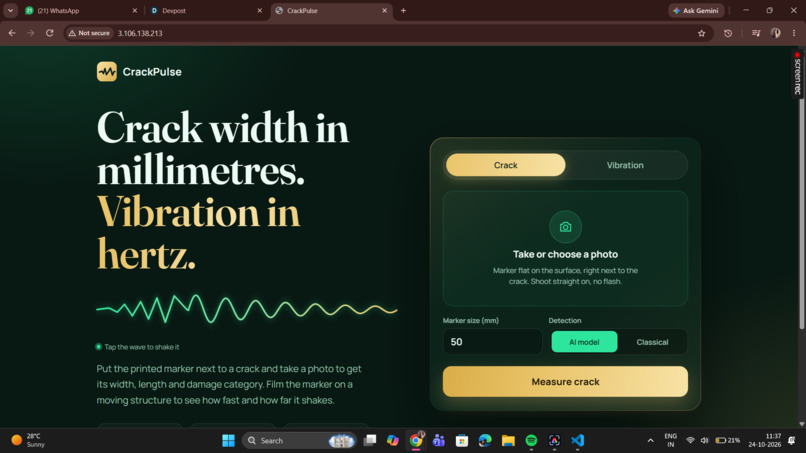806x453 pixels.
Task: Open a new browser tab
Action: [x=404, y=10]
